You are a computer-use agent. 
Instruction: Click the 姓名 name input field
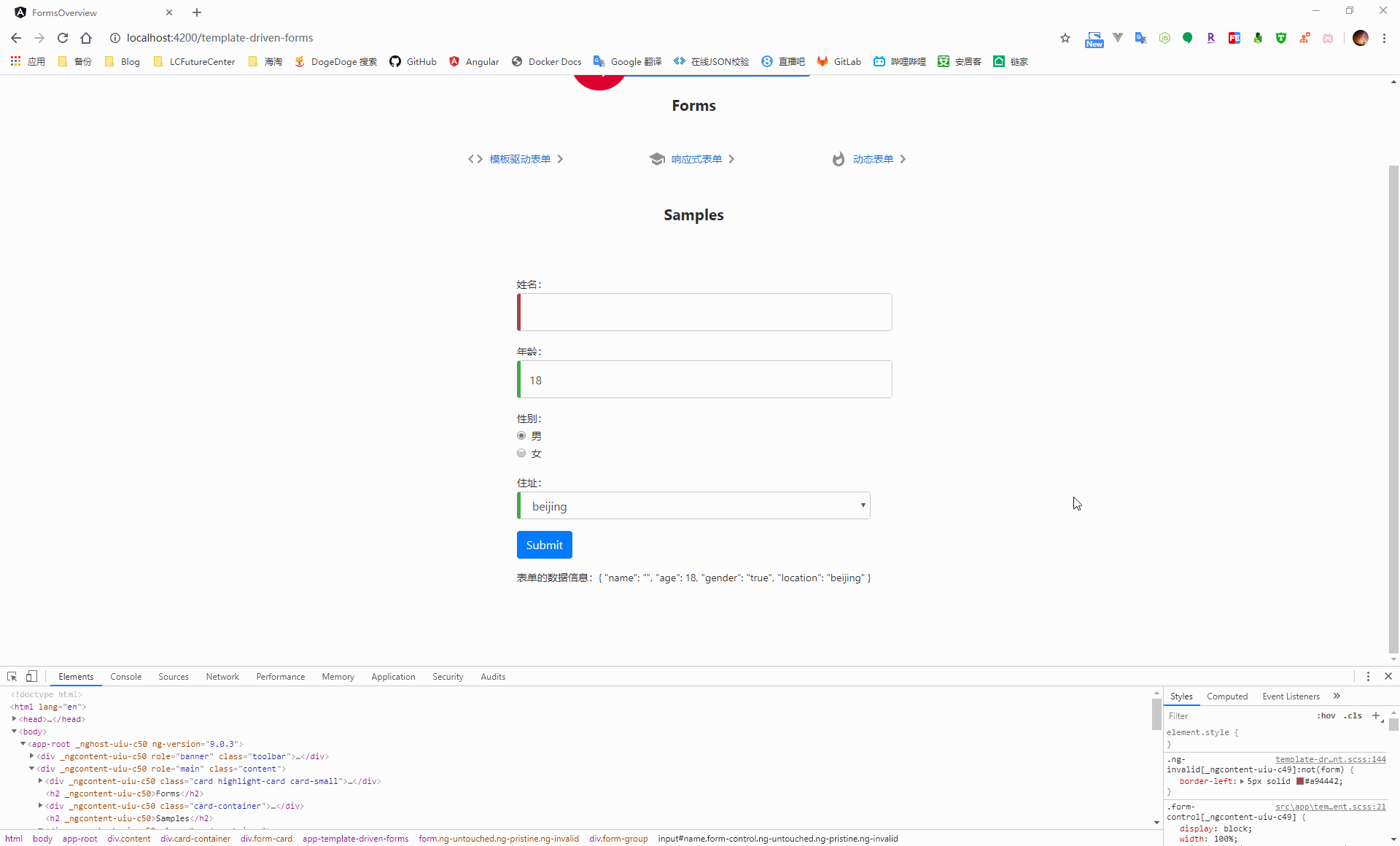click(x=704, y=312)
